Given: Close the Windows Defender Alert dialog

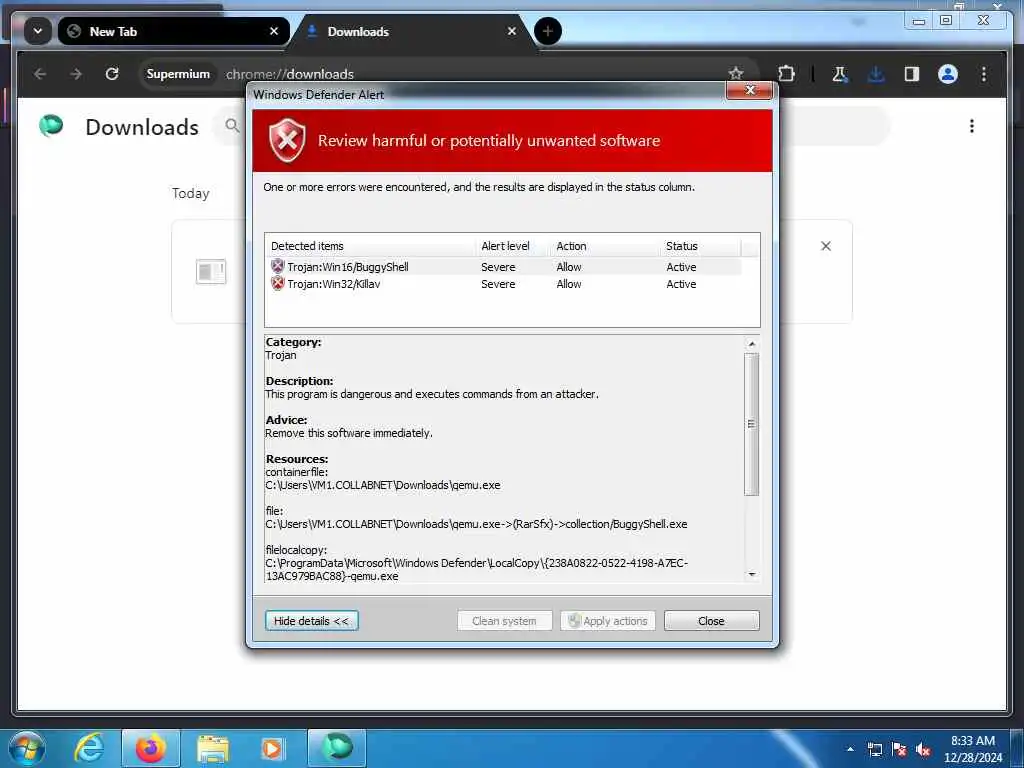Looking at the screenshot, I should click(750, 90).
